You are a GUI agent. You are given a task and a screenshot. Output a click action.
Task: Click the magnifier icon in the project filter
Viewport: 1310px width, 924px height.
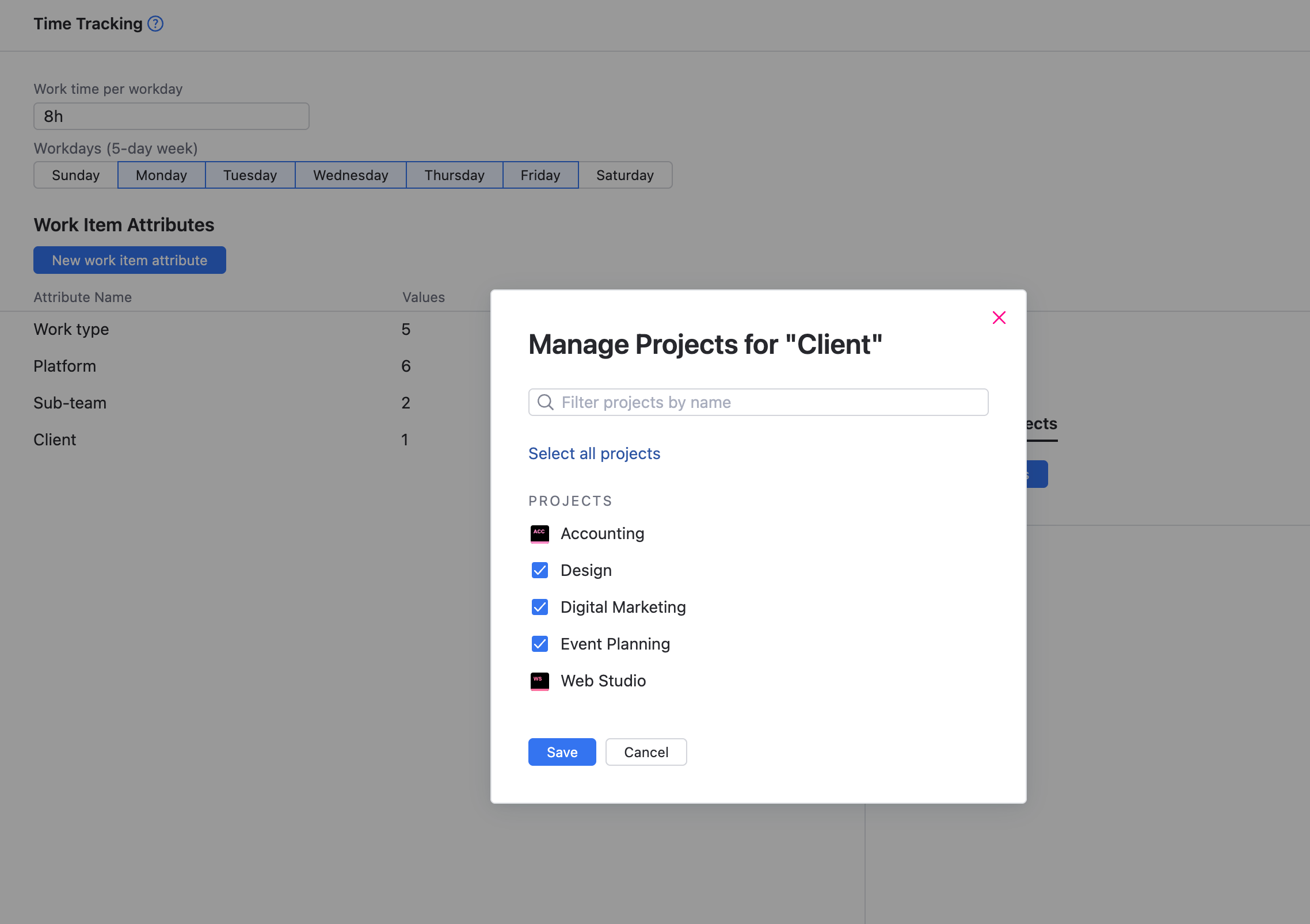pos(544,402)
